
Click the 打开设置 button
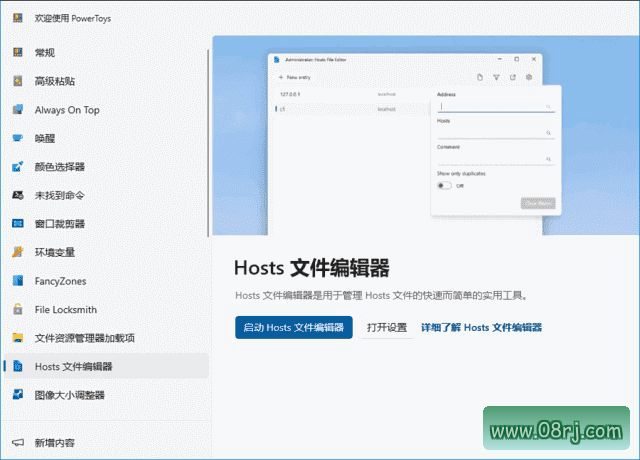387,327
